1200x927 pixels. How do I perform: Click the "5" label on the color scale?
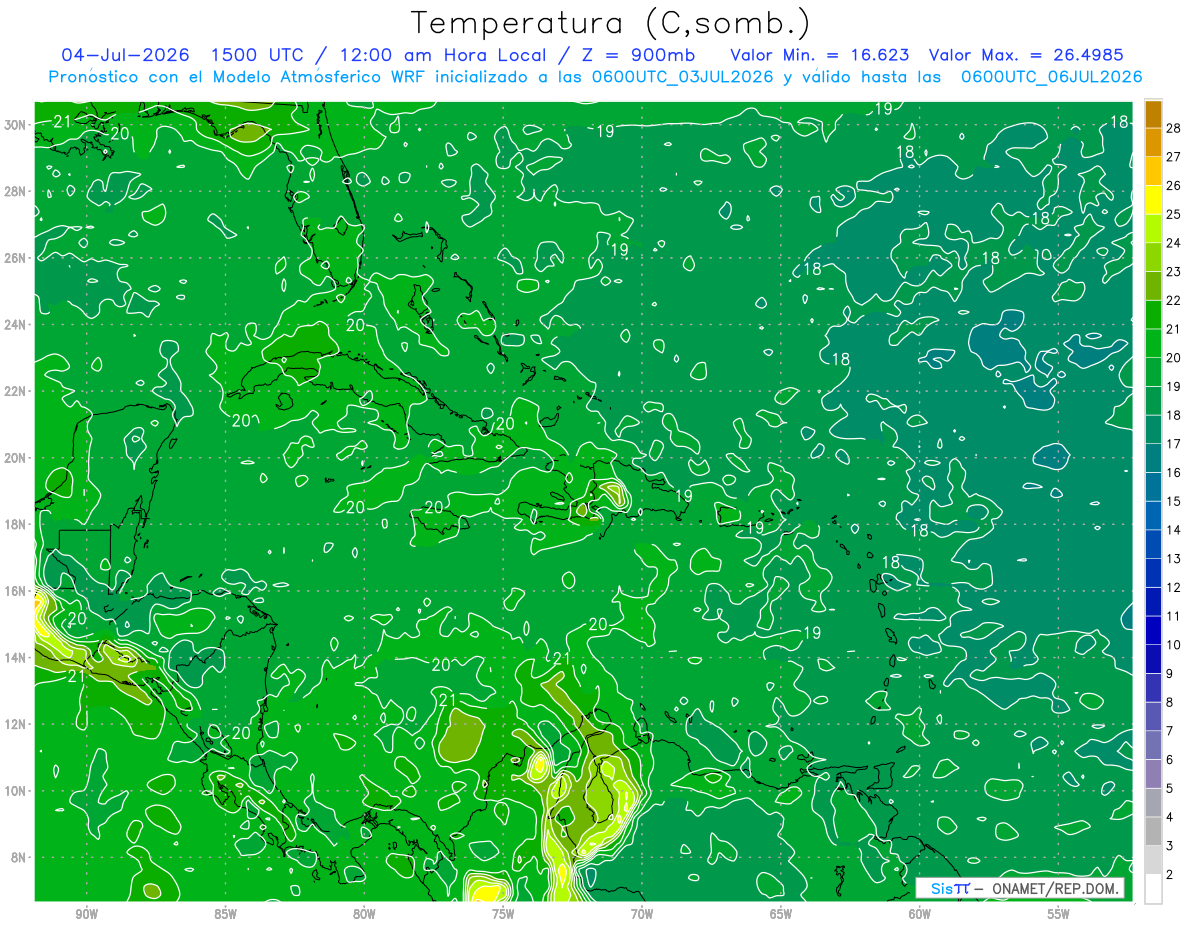(1169, 788)
